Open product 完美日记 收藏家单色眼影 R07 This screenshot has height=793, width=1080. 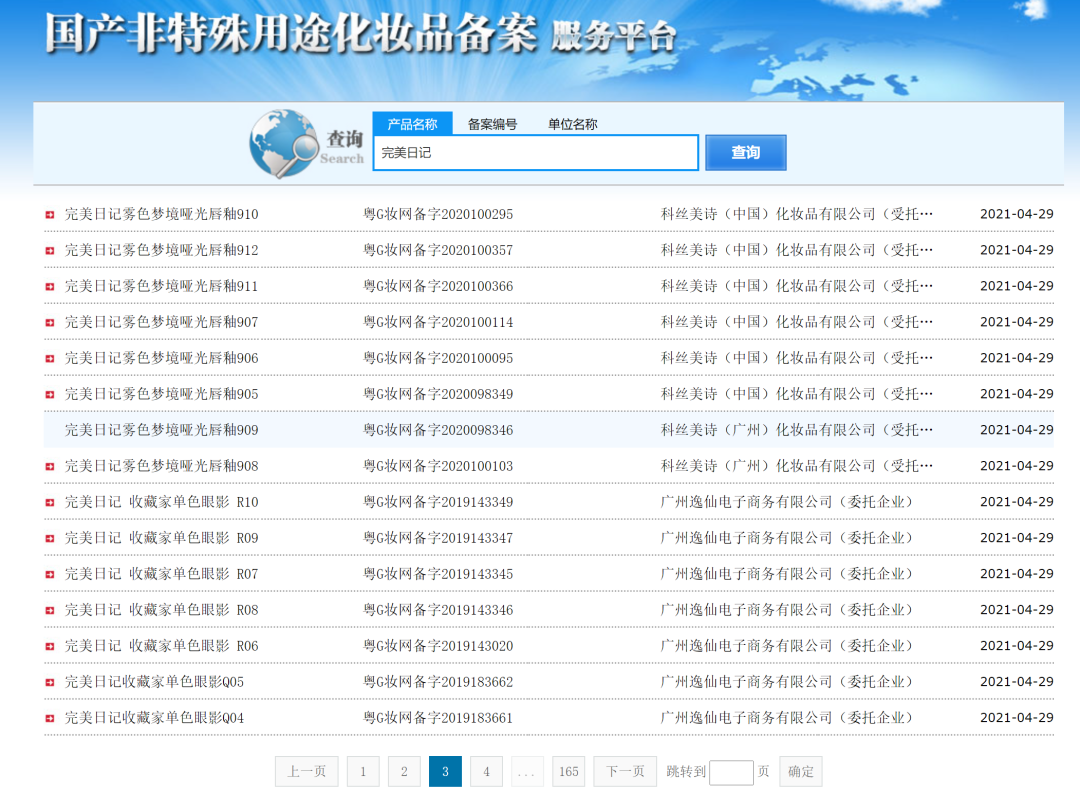pos(162,574)
